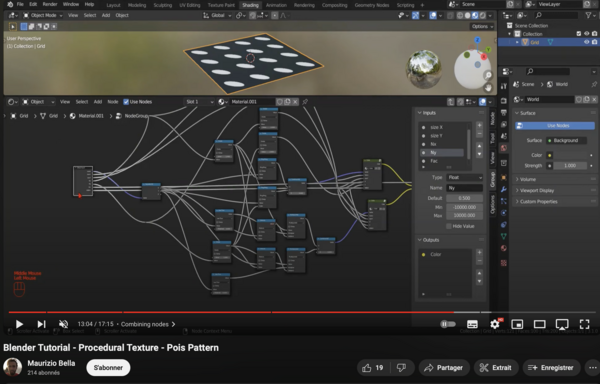Click the new material copy icon
The width and height of the screenshot is (600, 384).
(287, 102)
